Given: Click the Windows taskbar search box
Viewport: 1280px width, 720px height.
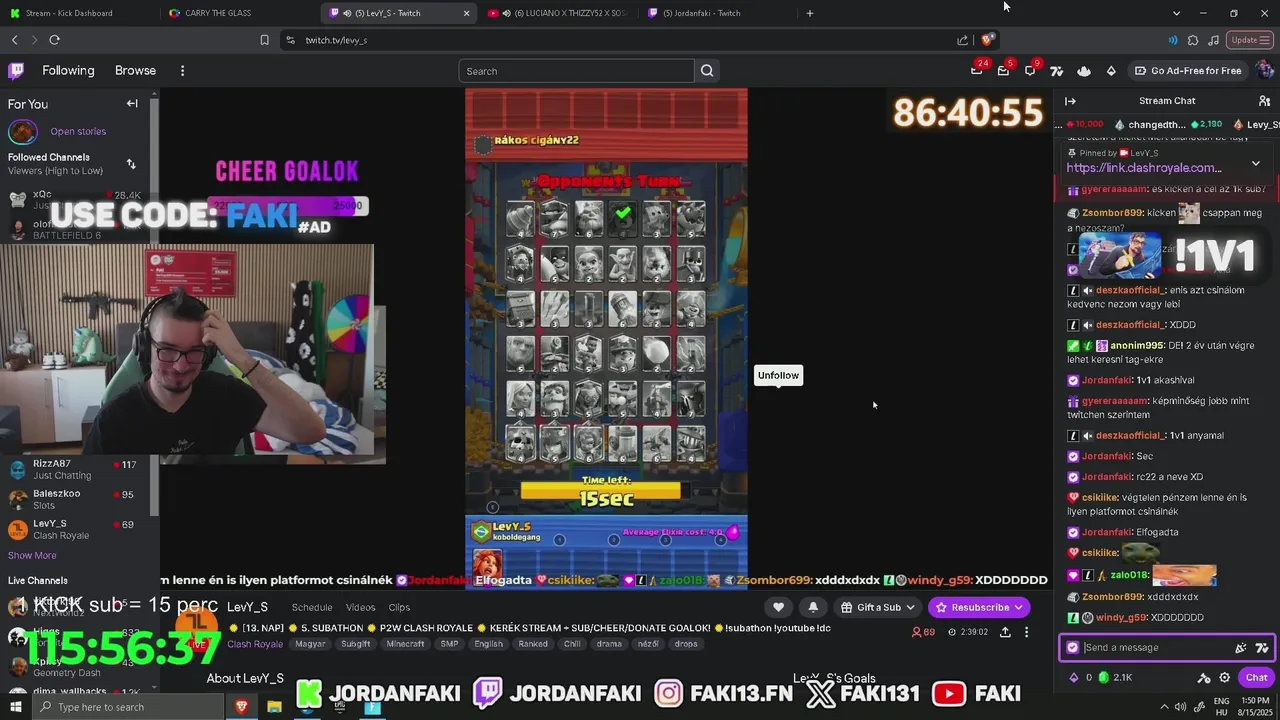Looking at the screenshot, I should (x=127, y=707).
